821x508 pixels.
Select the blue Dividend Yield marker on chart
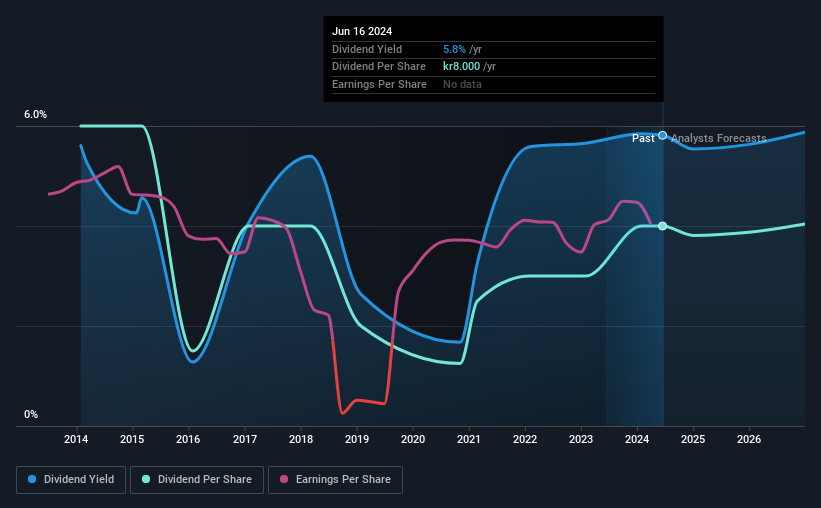point(662,136)
